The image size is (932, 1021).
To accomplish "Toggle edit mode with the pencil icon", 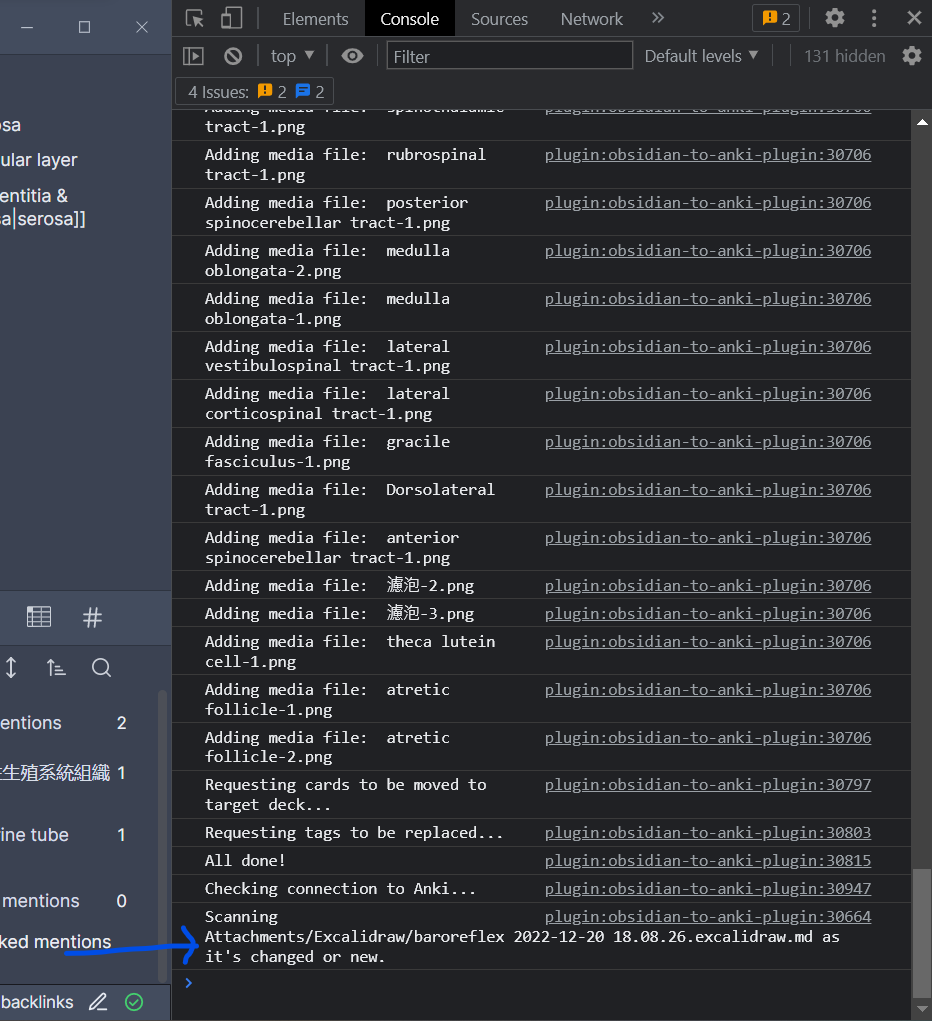I will pos(97,1001).
